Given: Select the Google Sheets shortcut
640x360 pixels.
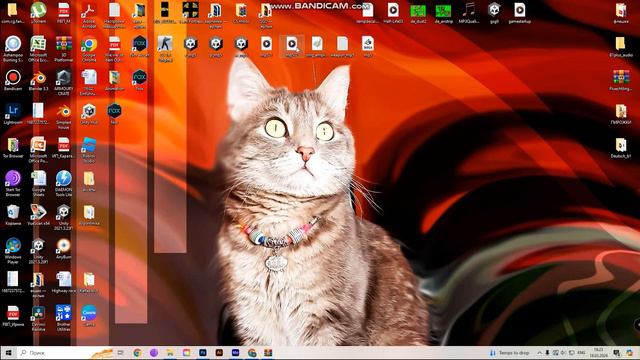Looking at the screenshot, I should (38, 183).
